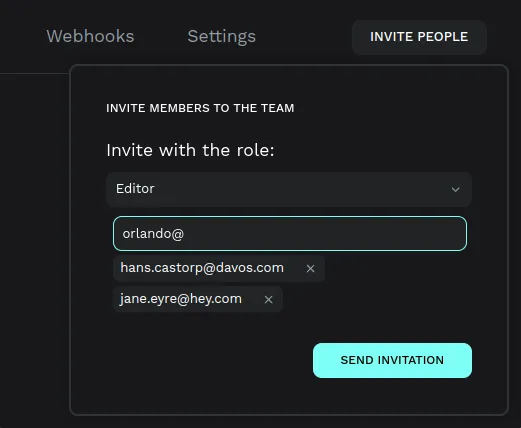Click the chevron arrow in role selector
The width and height of the screenshot is (521, 428).
pyautogui.click(x=455, y=189)
